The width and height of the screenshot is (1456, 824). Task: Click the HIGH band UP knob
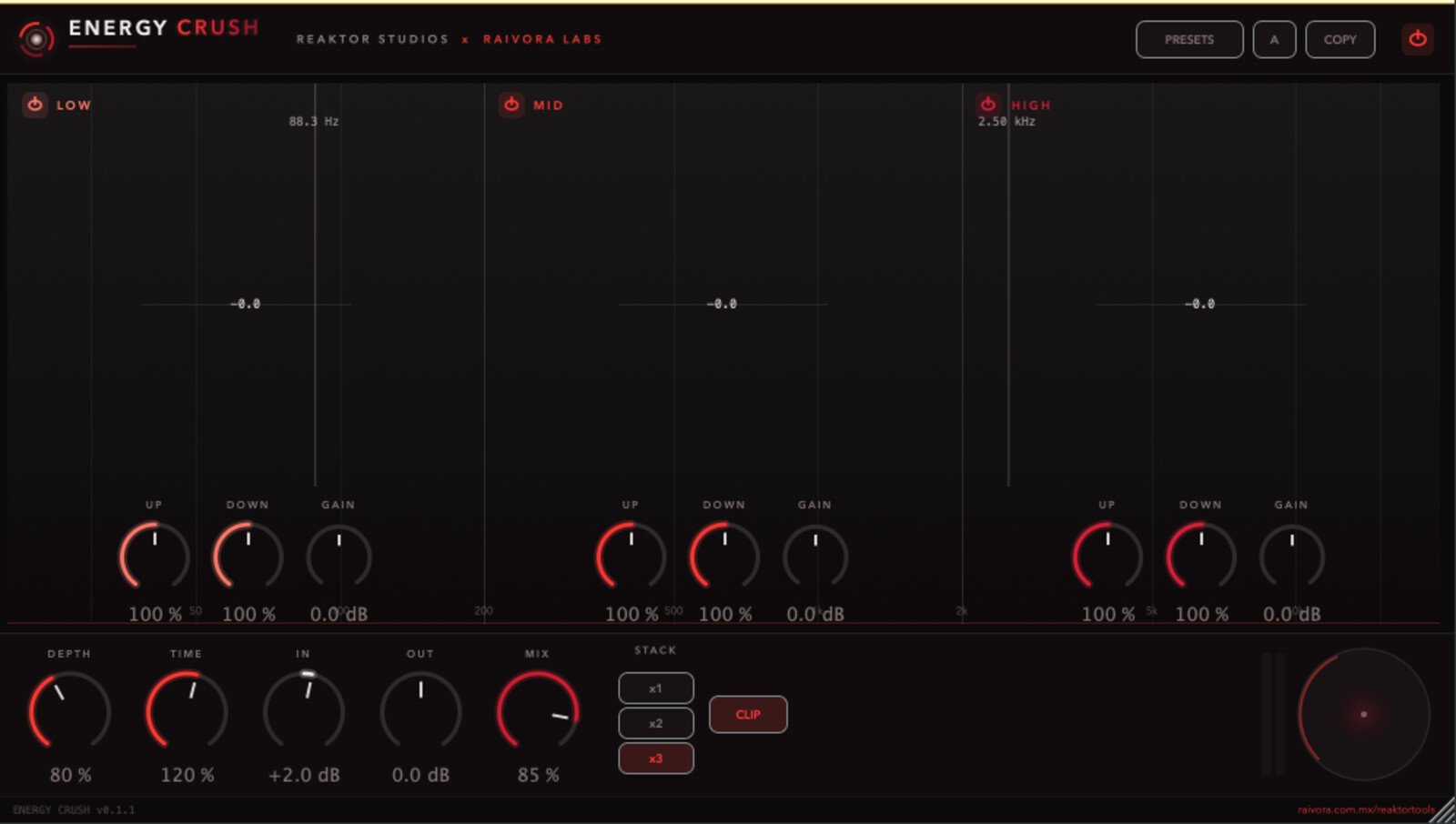tap(1107, 556)
